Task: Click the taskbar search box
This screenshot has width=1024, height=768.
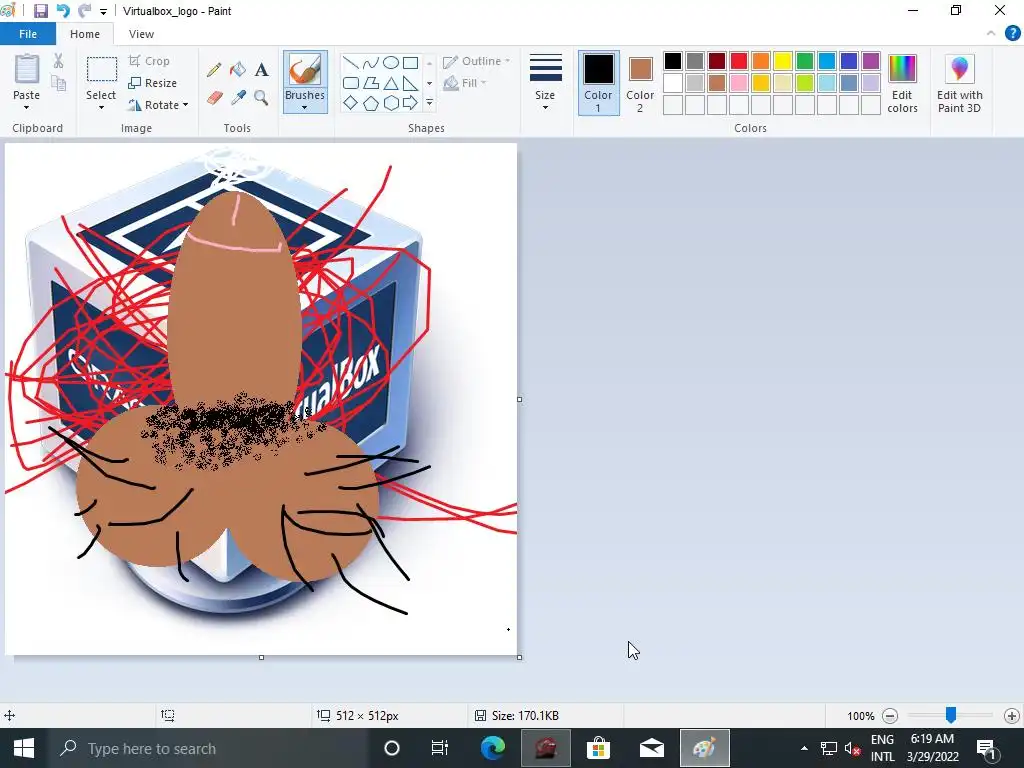Action: [208, 748]
